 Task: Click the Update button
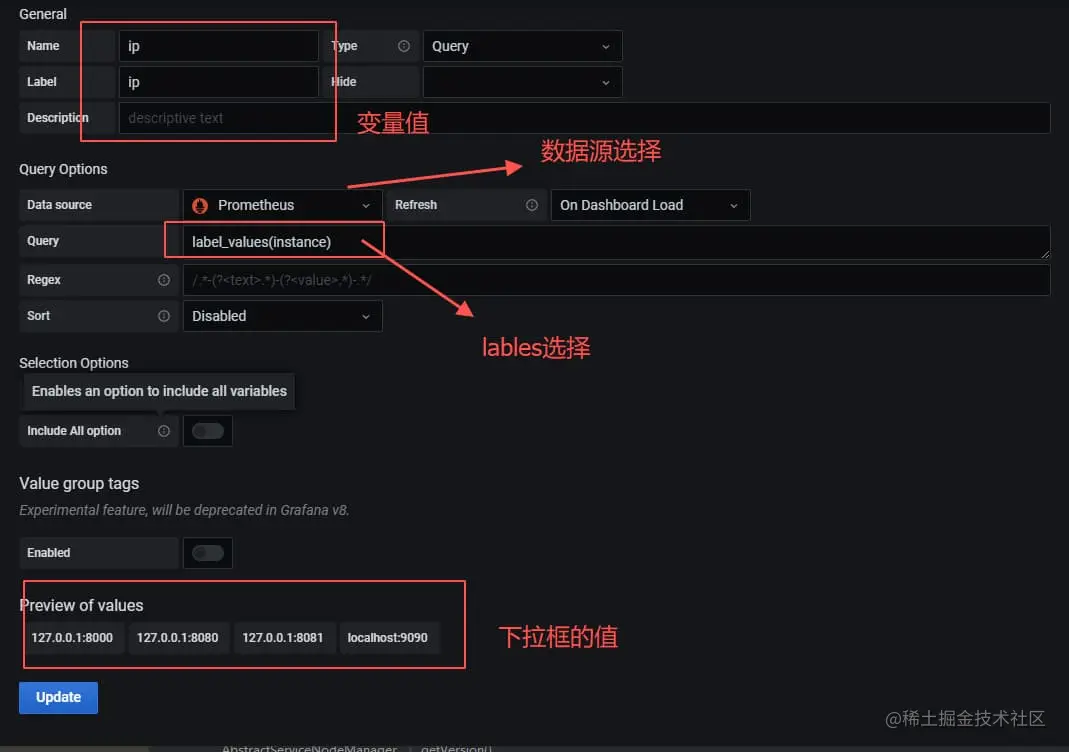[59, 697]
